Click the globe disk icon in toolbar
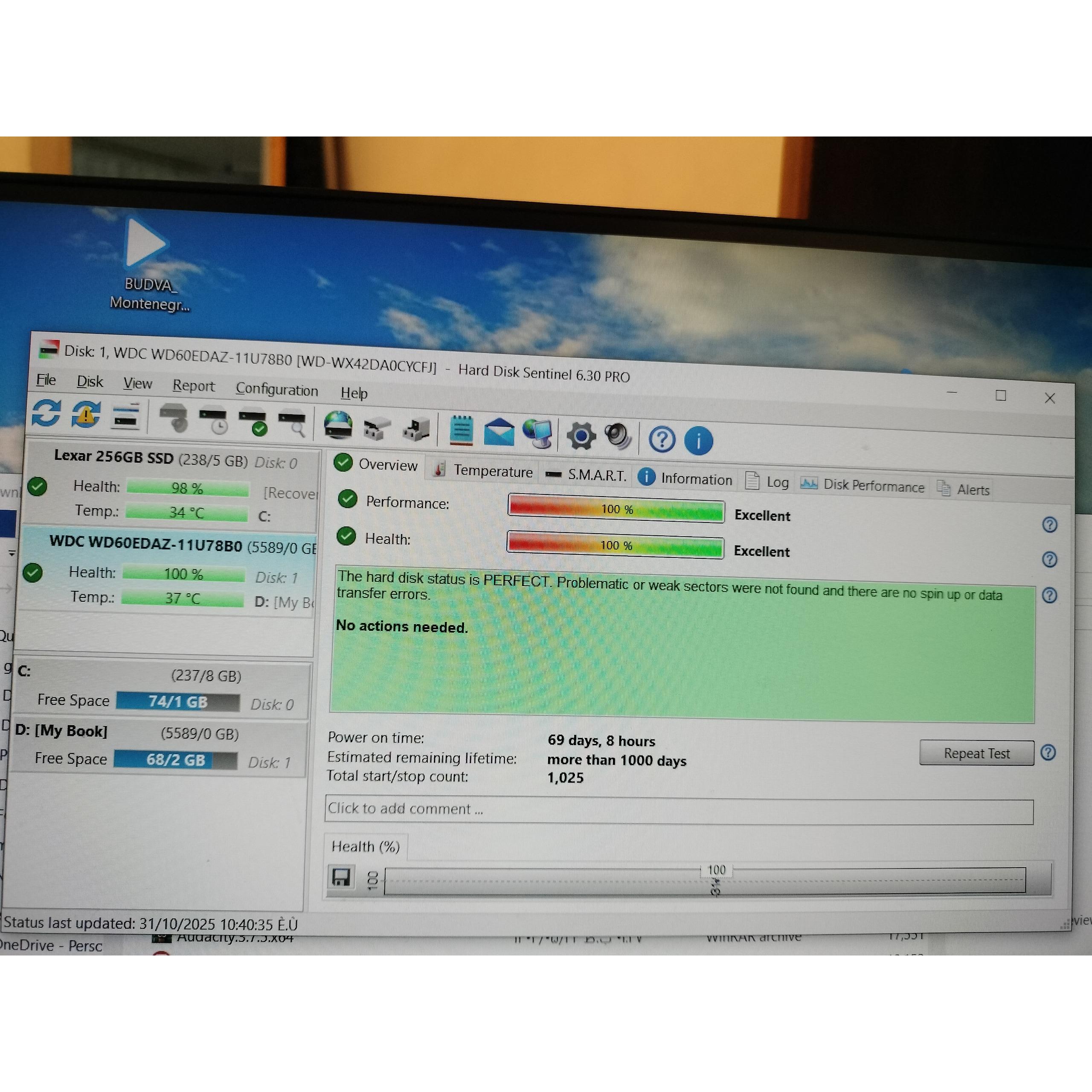Viewport: 1092px width, 1092px height. coord(338,425)
